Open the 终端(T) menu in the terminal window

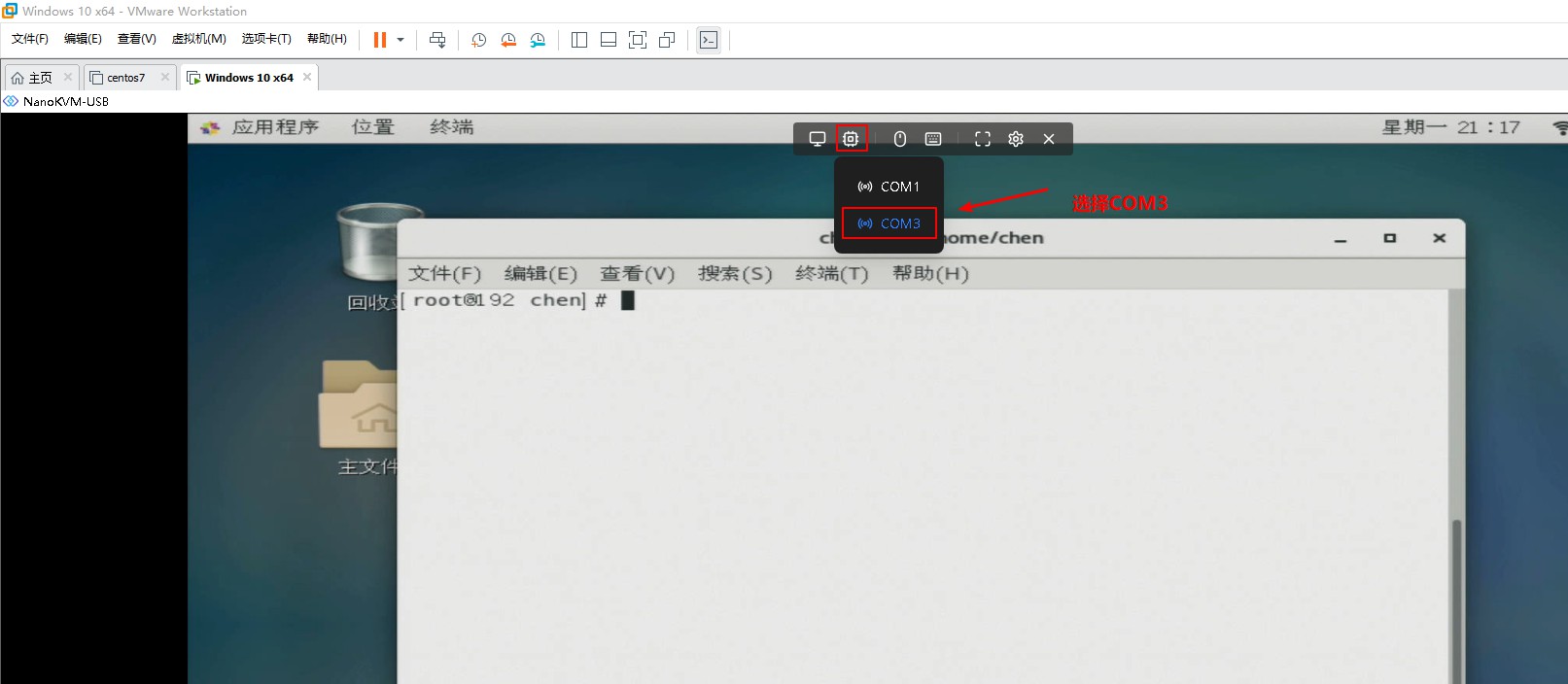(x=832, y=274)
